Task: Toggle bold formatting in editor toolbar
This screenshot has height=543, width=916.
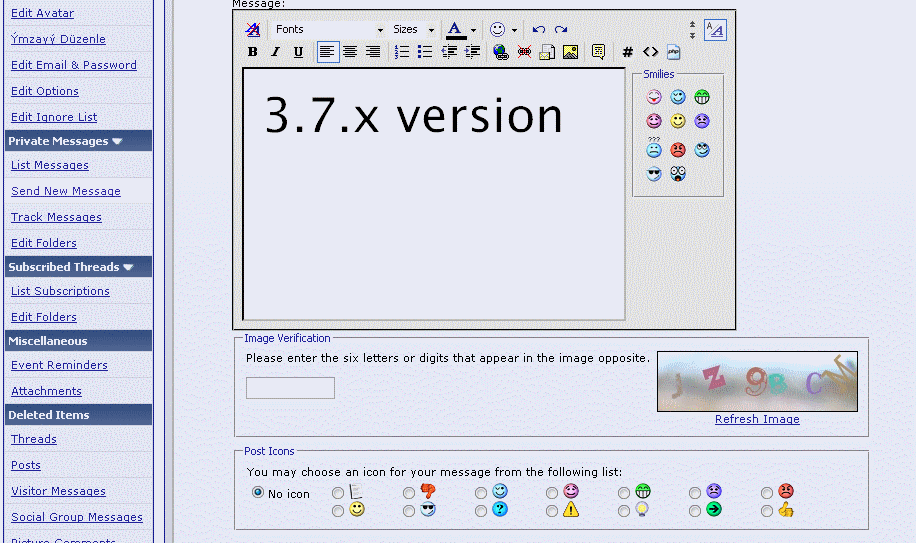Action: 252,52
